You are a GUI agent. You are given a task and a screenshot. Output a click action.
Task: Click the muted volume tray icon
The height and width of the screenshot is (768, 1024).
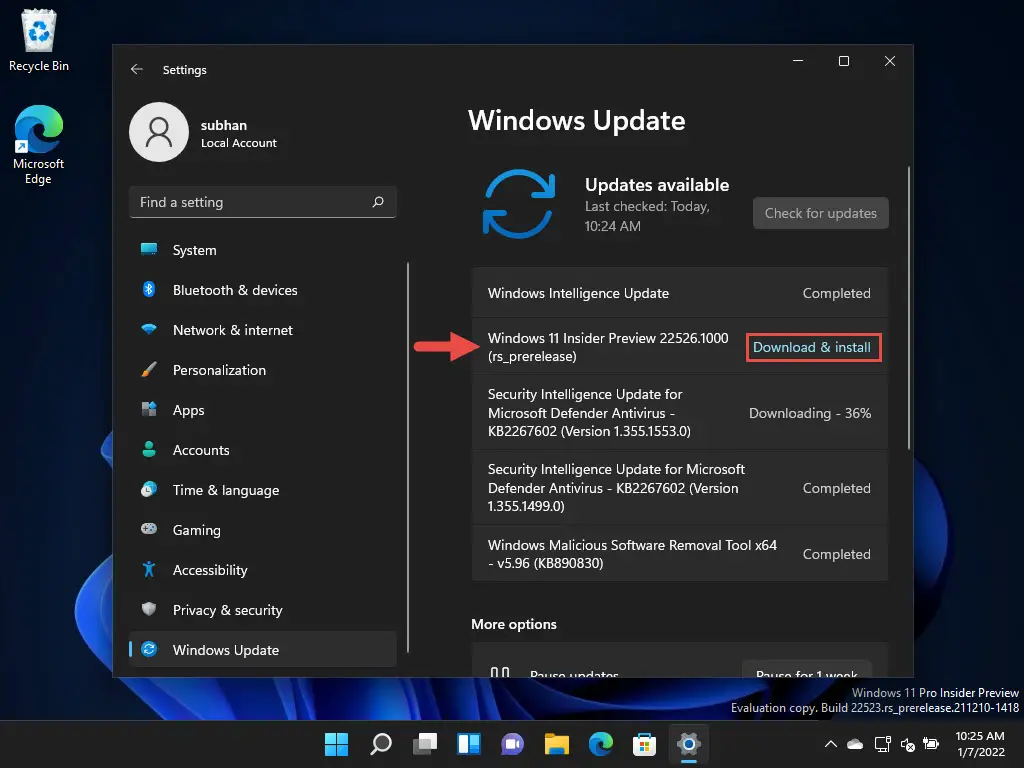[907, 744]
